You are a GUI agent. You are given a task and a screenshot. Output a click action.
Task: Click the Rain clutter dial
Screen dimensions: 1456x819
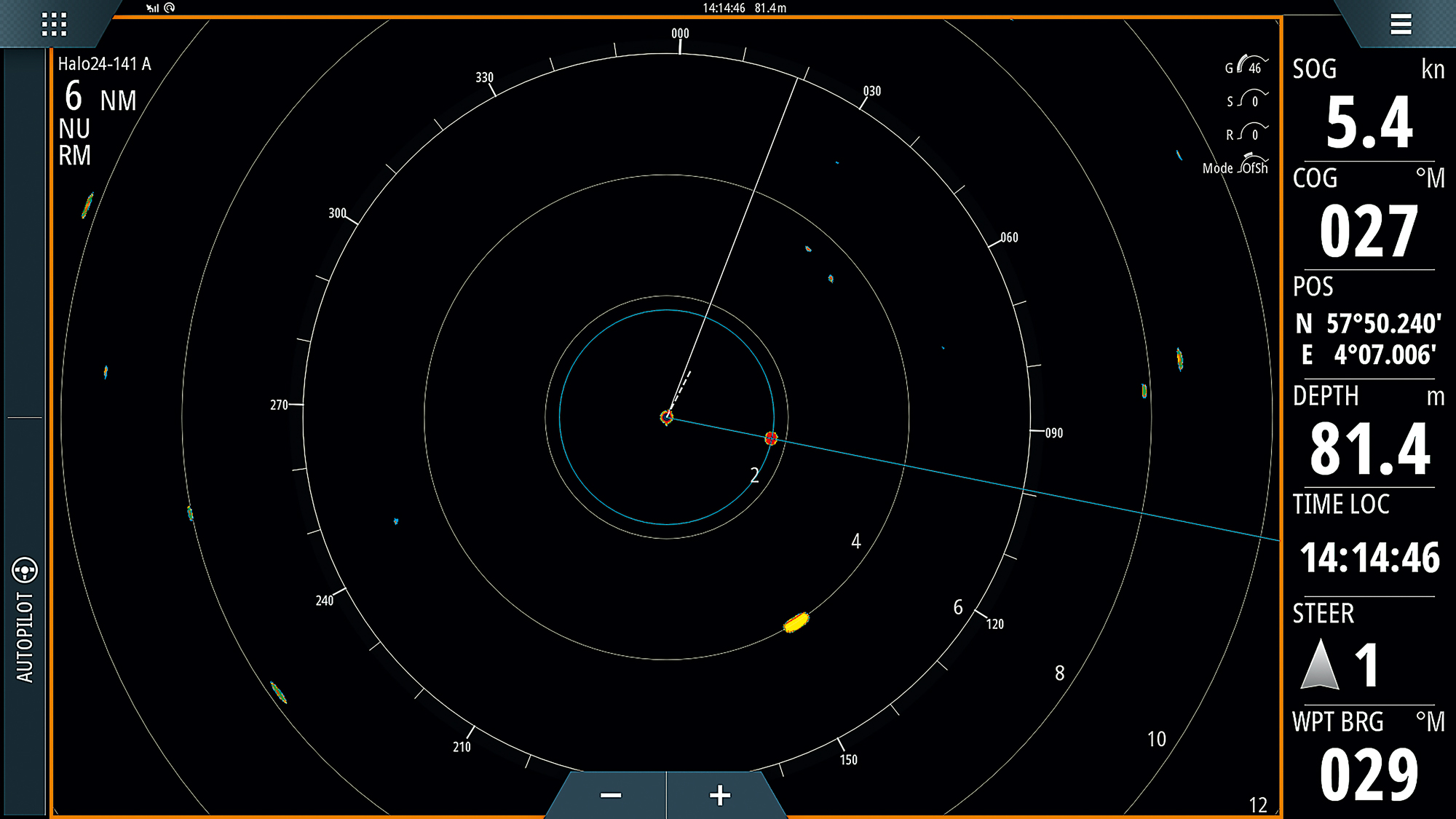coord(1252,133)
